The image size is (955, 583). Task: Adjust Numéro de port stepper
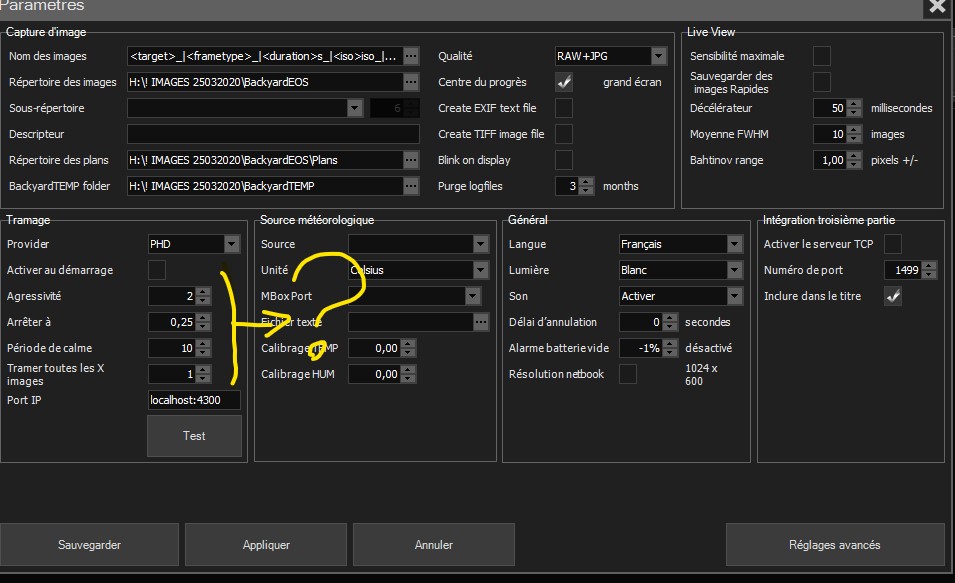tap(929, 270)
